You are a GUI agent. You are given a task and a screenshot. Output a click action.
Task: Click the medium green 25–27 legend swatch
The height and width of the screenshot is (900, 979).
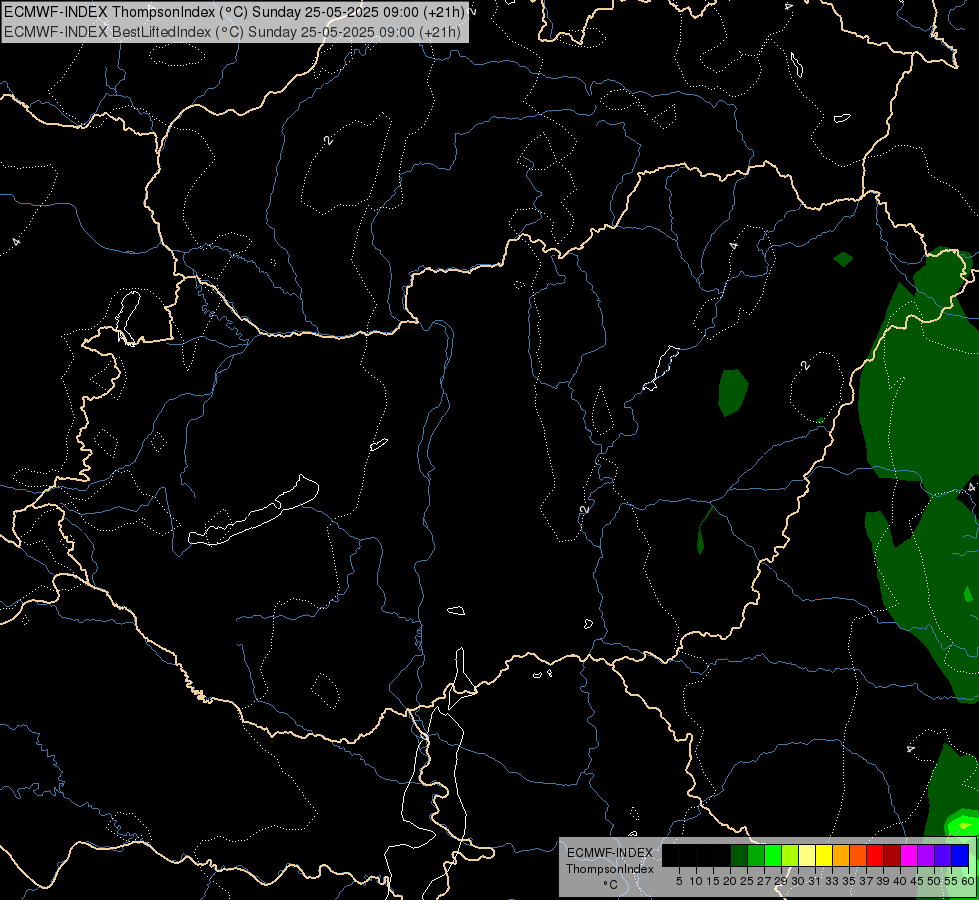tap(756, 855)
